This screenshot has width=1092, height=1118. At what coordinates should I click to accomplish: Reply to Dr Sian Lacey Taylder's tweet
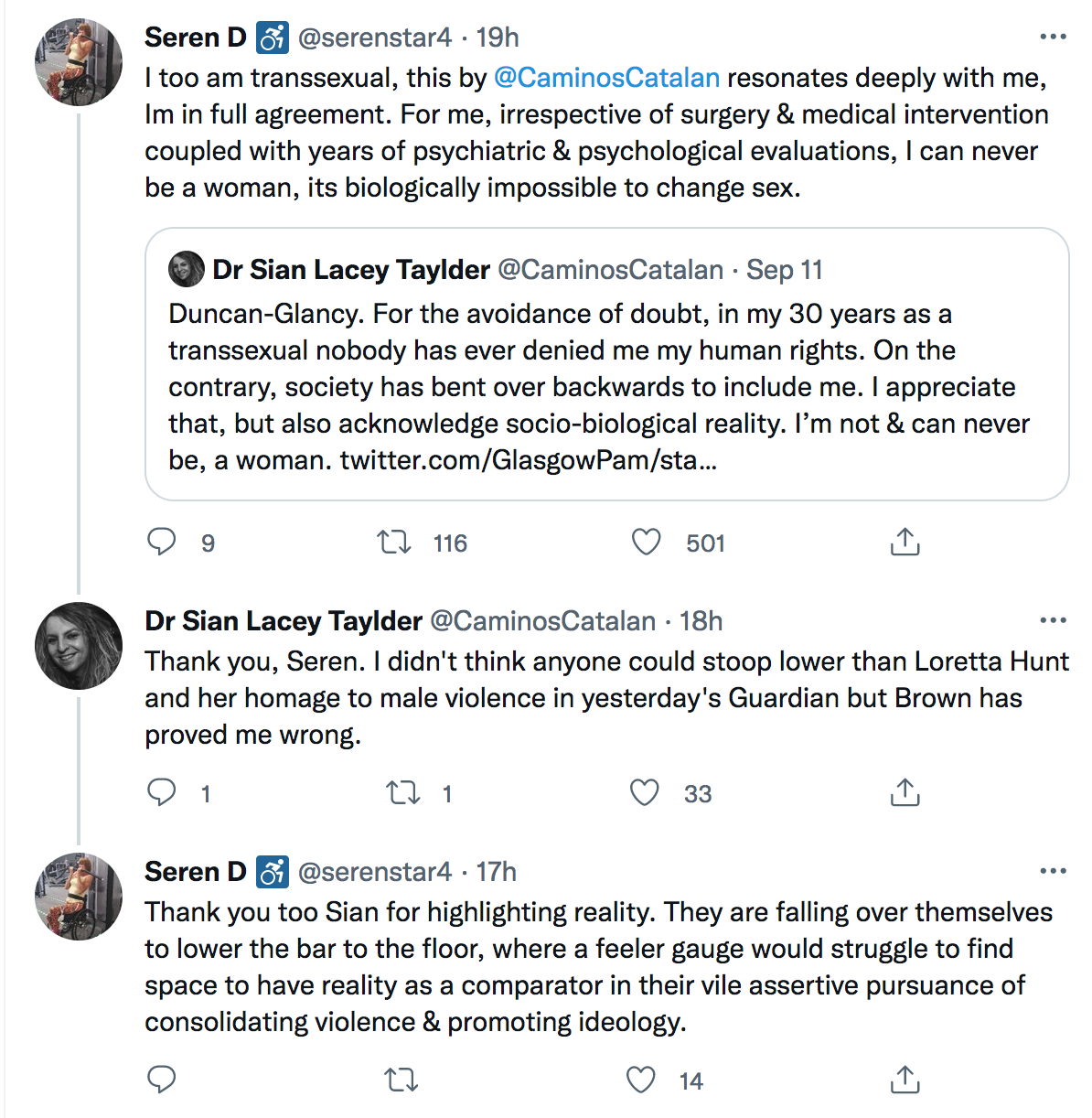point(162,792)
